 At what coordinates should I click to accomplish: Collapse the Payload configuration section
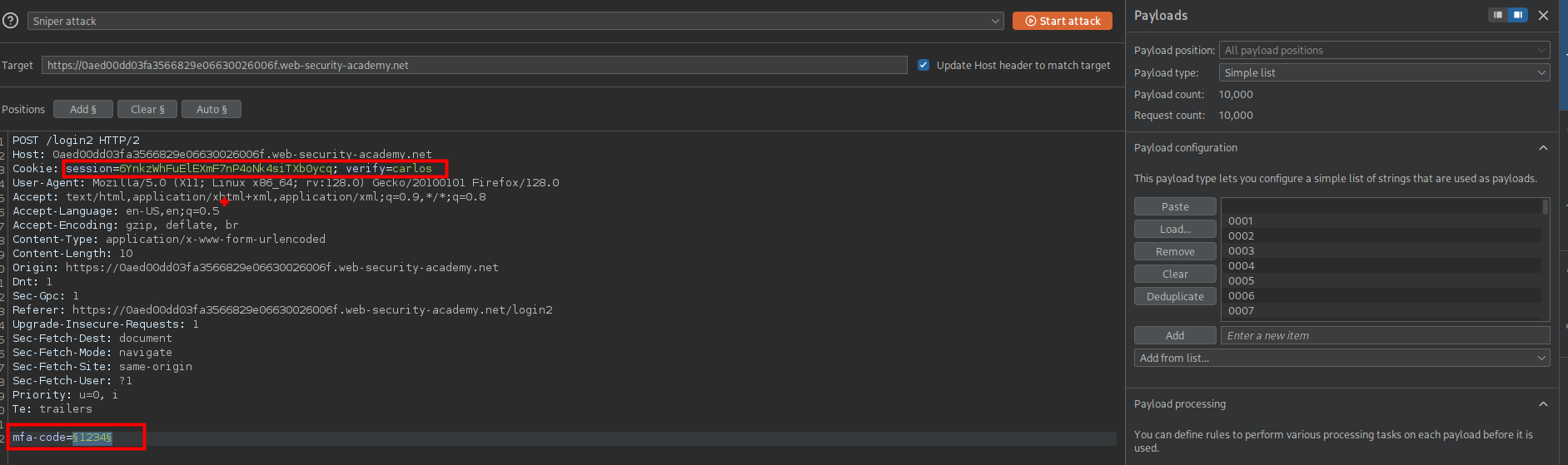(x=1543, y=148)
